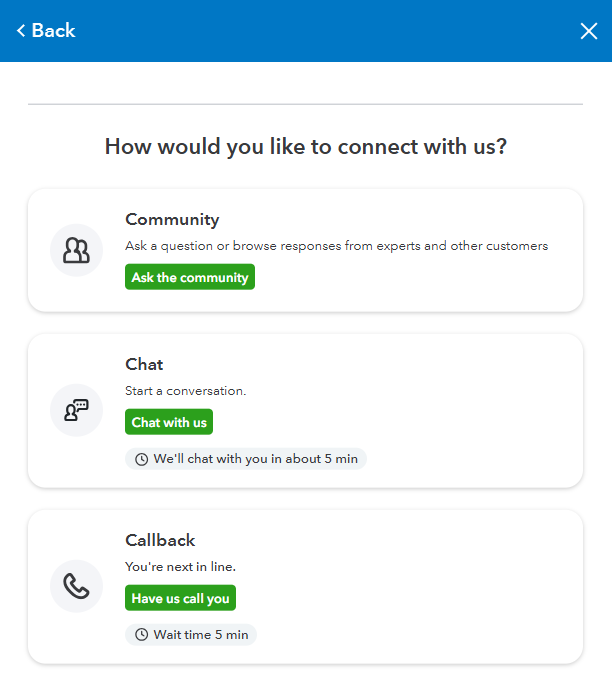Click the 'You're next in line.' text

coord(180,567)
